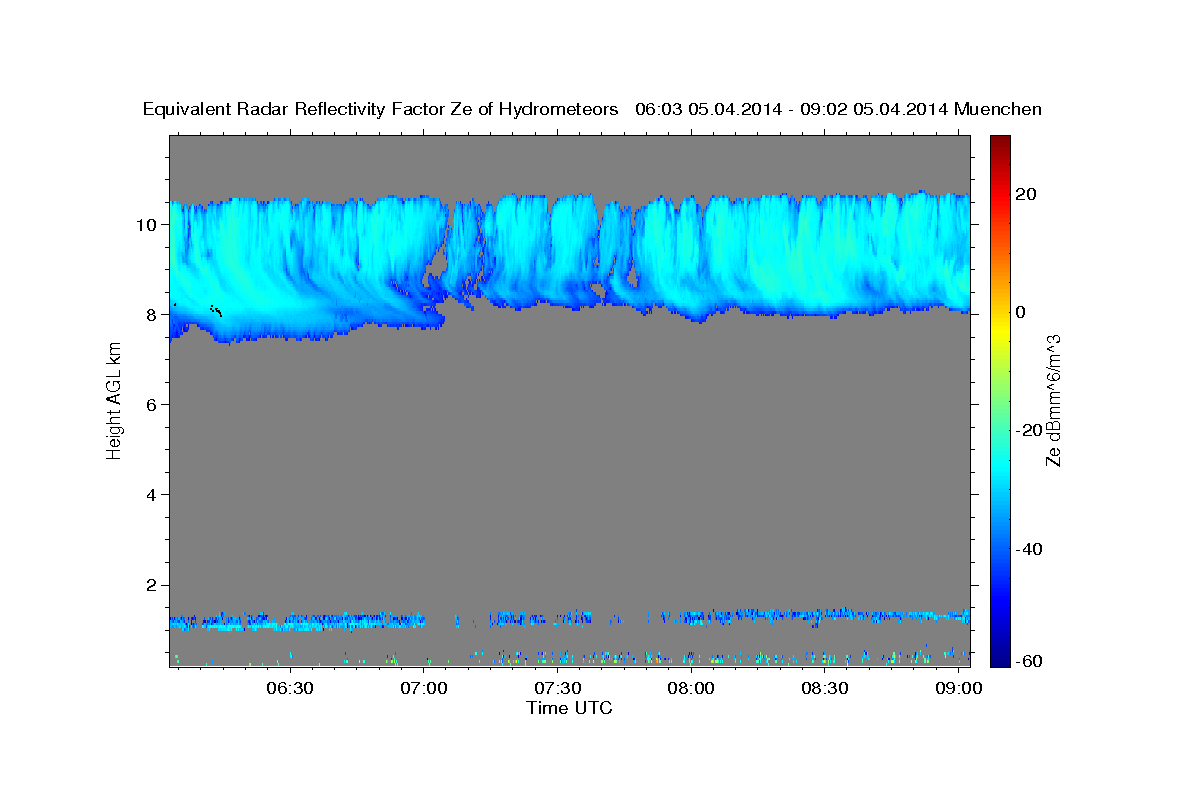Click the colorbar value label '0'

1021,312
